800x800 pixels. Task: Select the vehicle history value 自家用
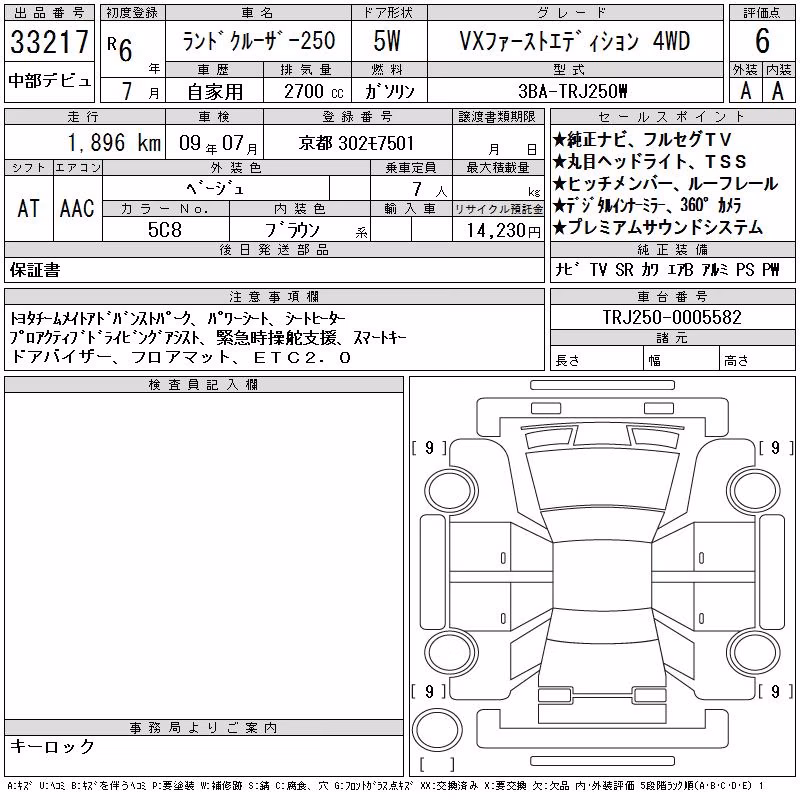point(215,92)
